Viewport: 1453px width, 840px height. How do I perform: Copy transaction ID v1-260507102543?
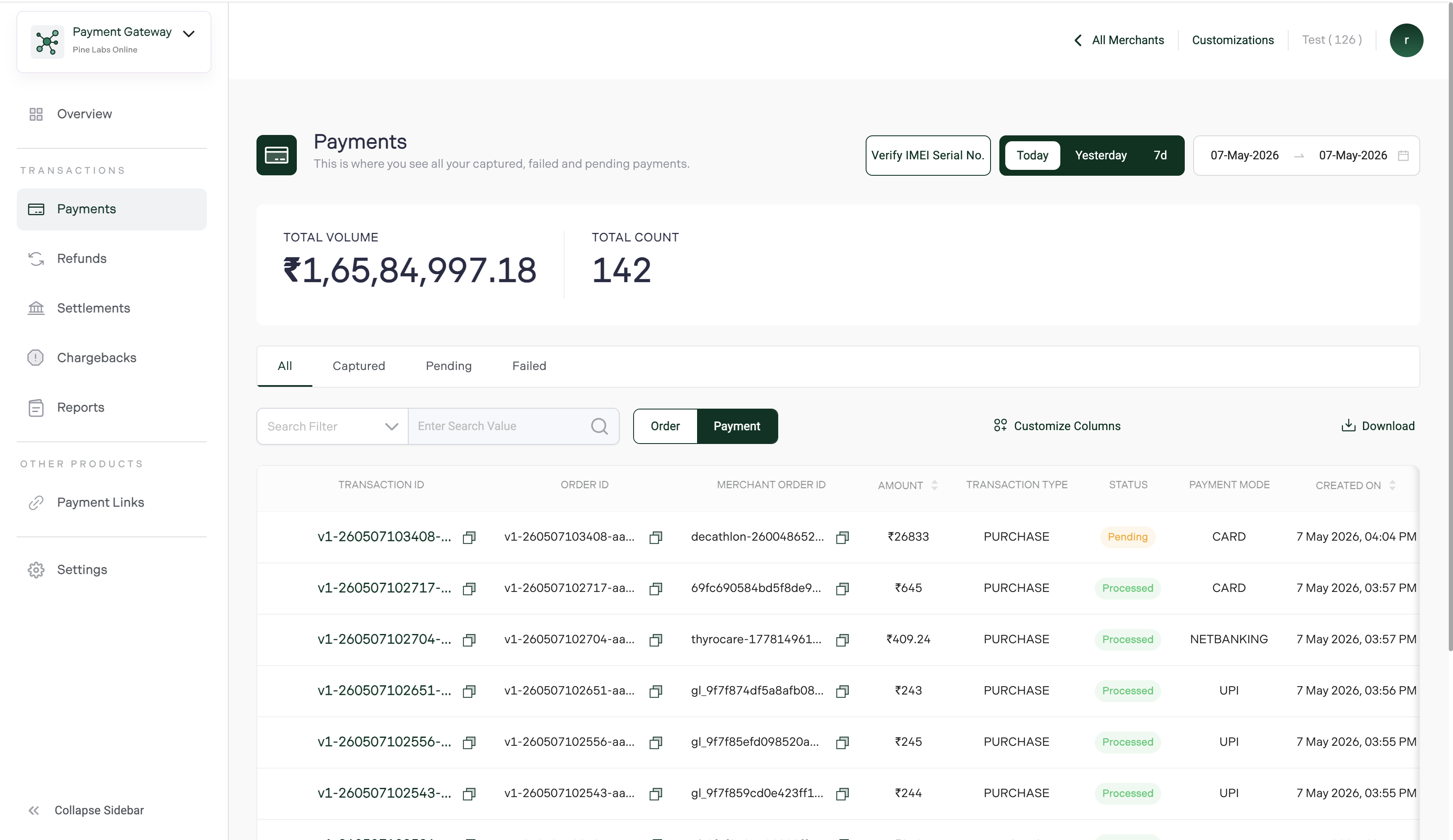(x=469, y=794)
